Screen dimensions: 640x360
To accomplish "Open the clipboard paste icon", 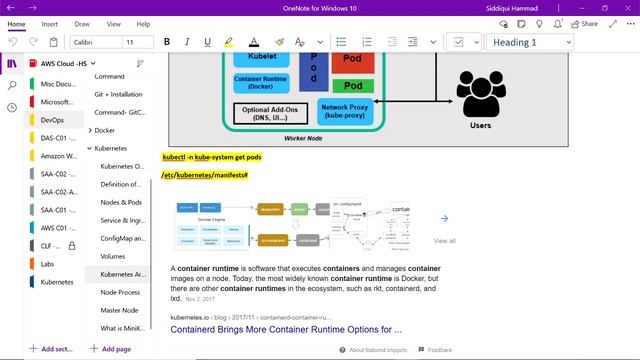I will pyautogui.click(x=53, y=42).
